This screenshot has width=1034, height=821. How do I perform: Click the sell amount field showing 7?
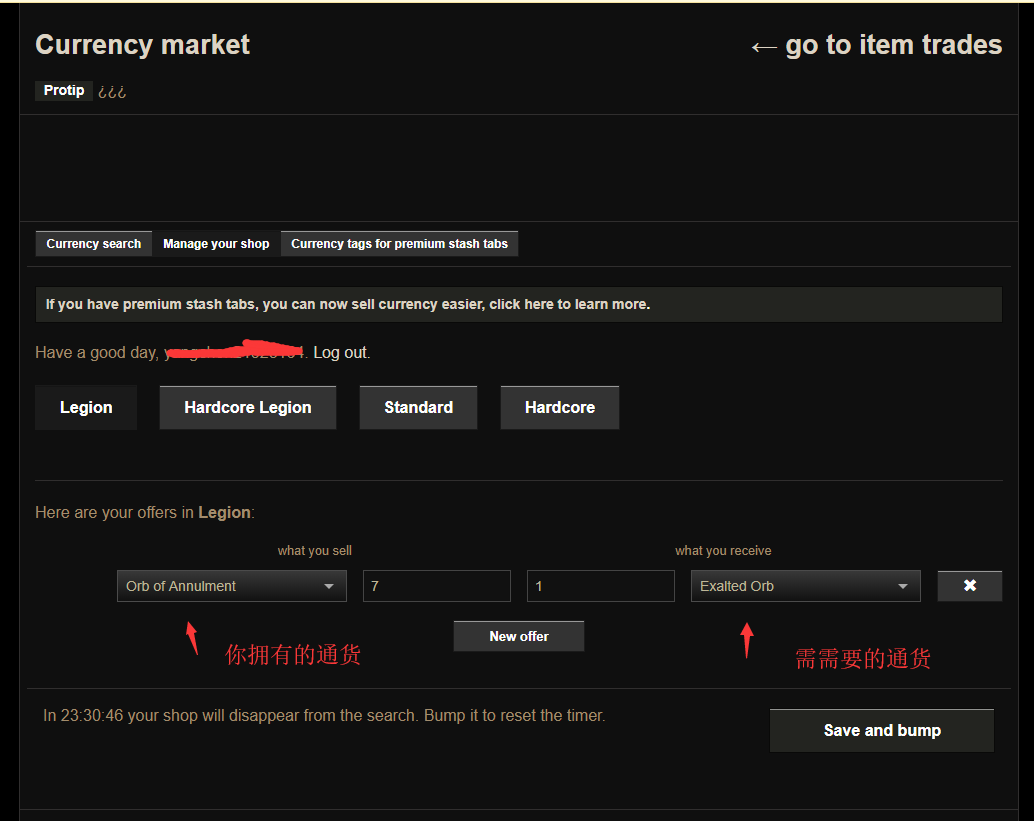coord(436,586)
